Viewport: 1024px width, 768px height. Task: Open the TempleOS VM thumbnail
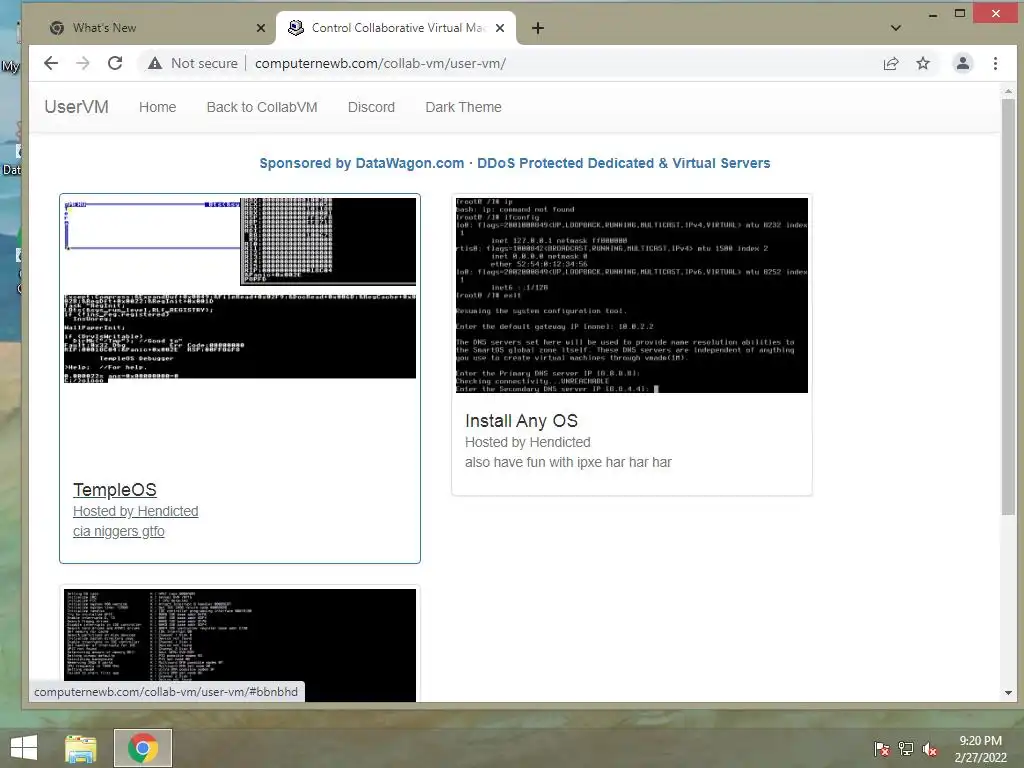[240, 291]
